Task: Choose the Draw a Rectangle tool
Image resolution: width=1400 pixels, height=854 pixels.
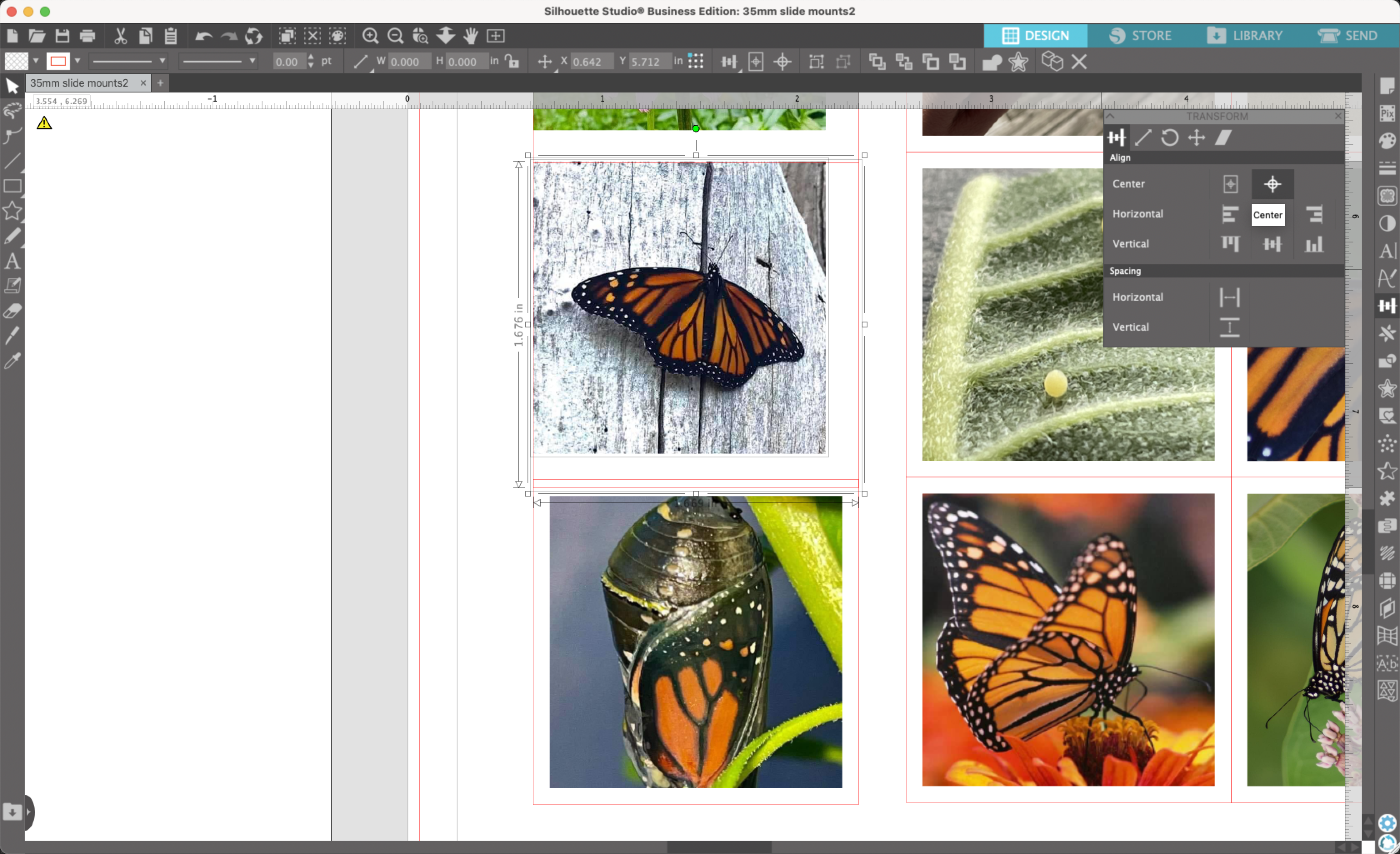Action: click(12, 186)
